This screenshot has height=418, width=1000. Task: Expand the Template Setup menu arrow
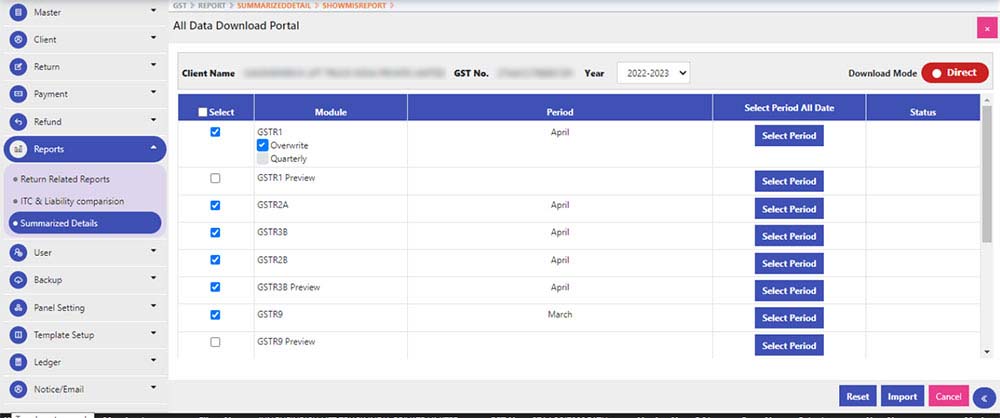(153, 334)
